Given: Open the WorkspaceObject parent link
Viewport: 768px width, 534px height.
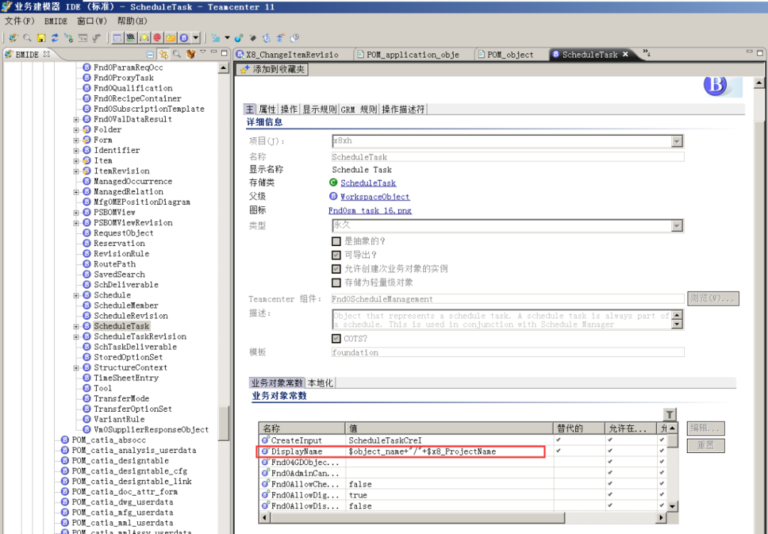Looking at the screenshot, I should (x=375, y=196).
